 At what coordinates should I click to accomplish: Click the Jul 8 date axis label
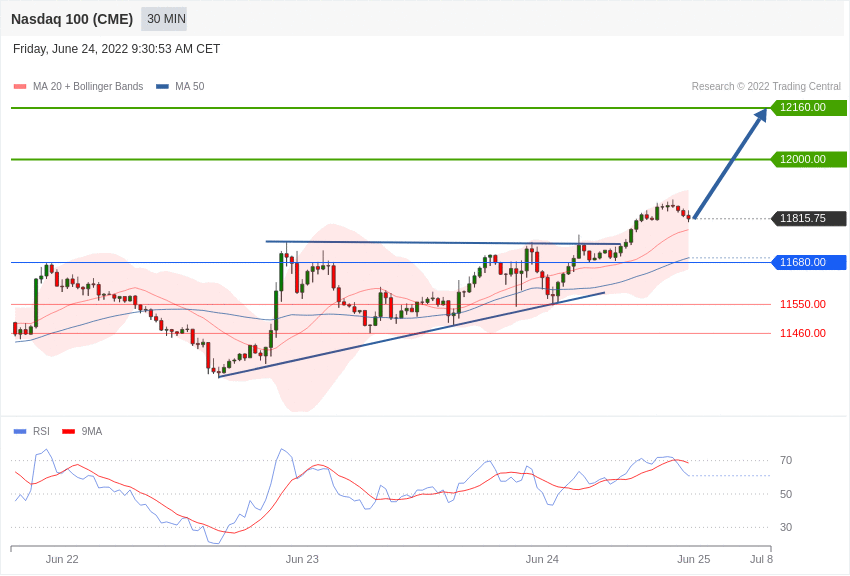click(x=761, y=559)
